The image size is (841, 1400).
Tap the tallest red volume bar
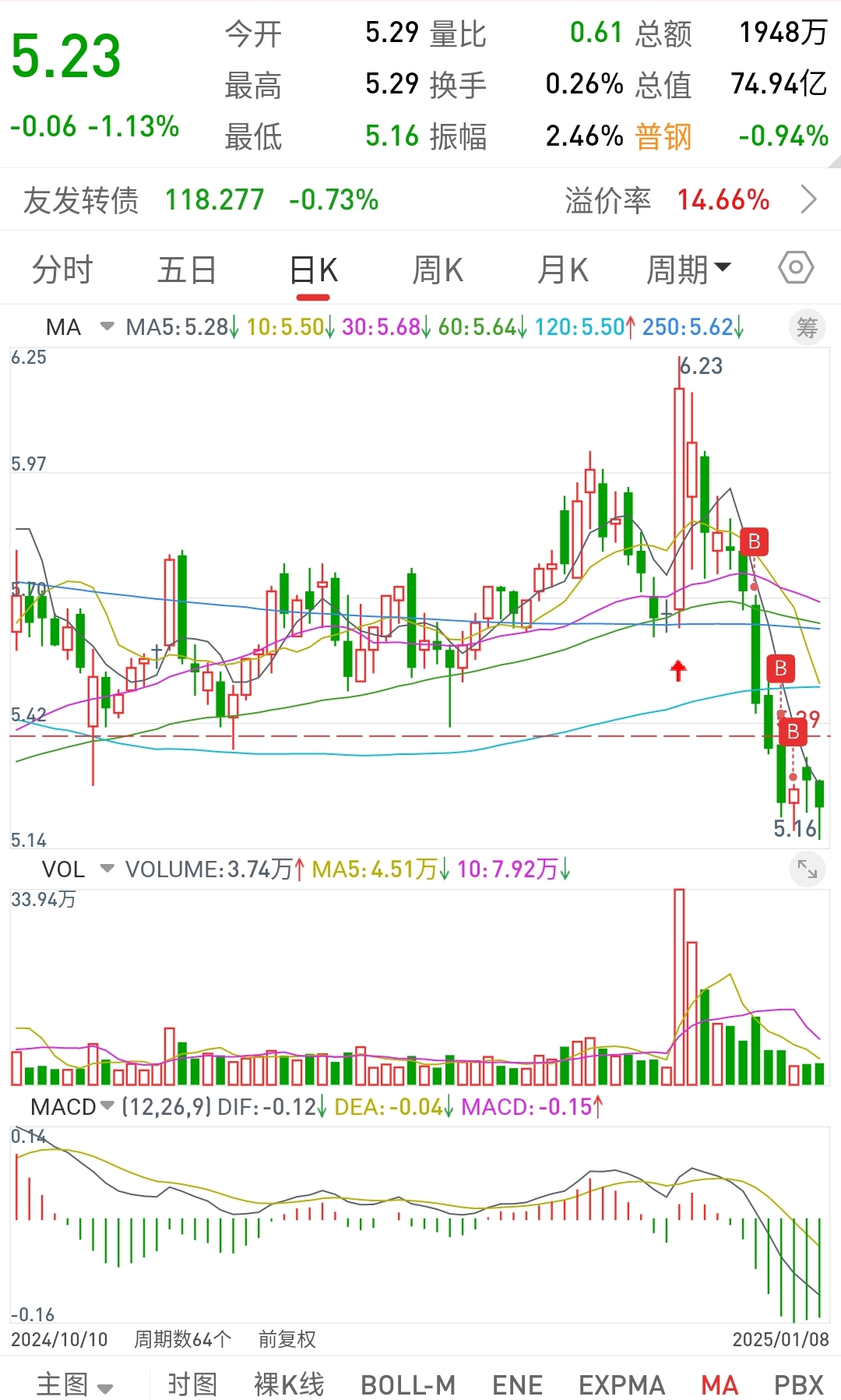pos(679,986)
